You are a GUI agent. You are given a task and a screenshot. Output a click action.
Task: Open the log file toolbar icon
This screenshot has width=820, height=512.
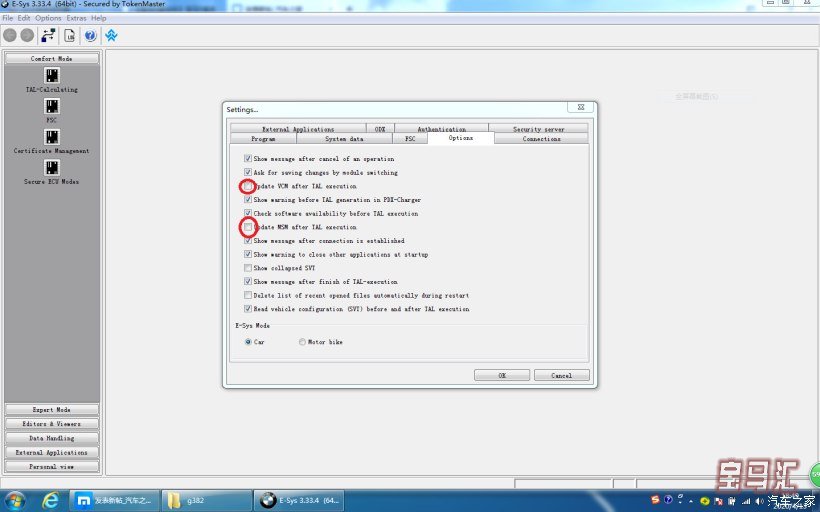tap(70, 35)
